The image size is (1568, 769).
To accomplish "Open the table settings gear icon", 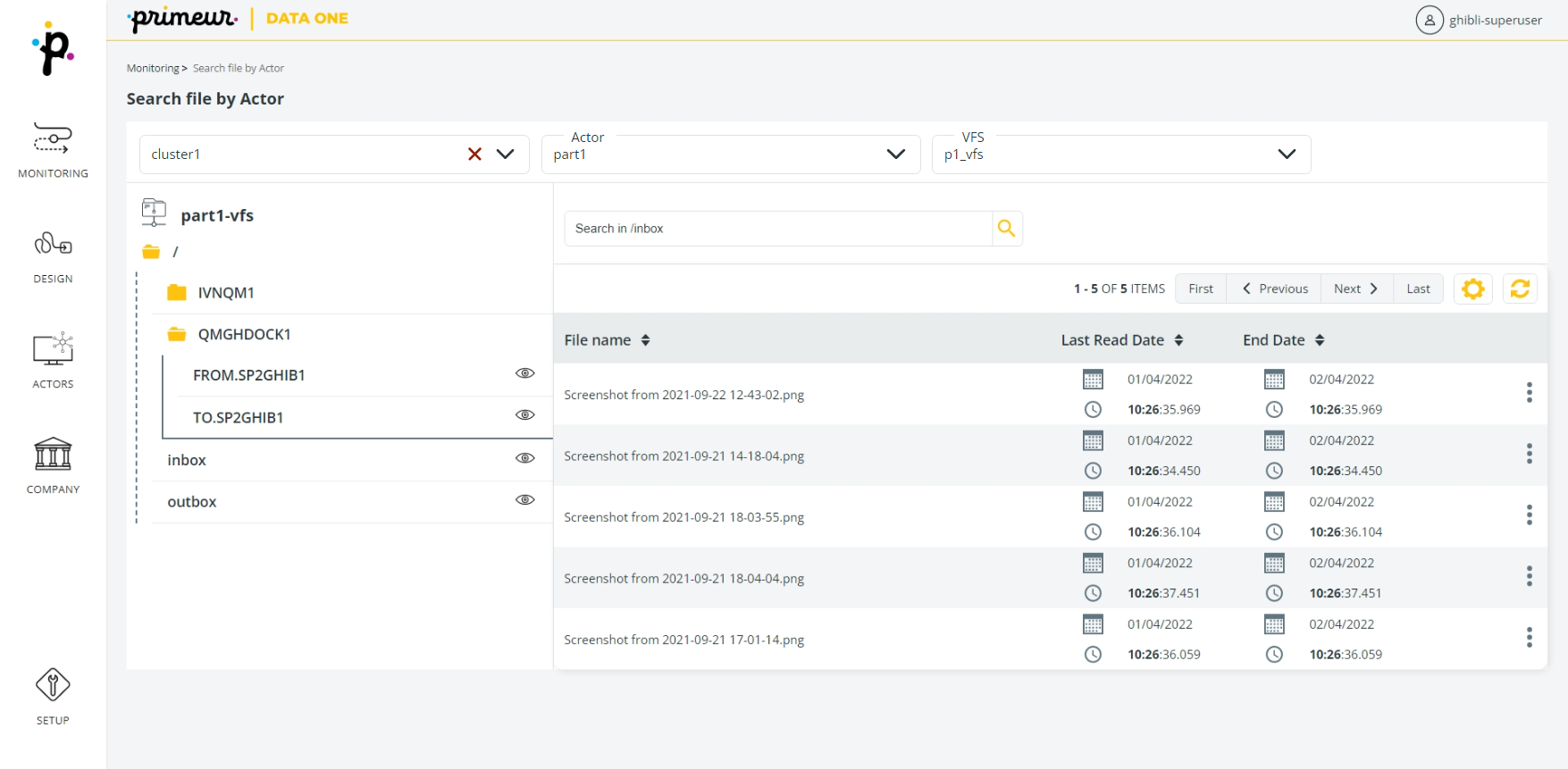I will click(1473, 288).
